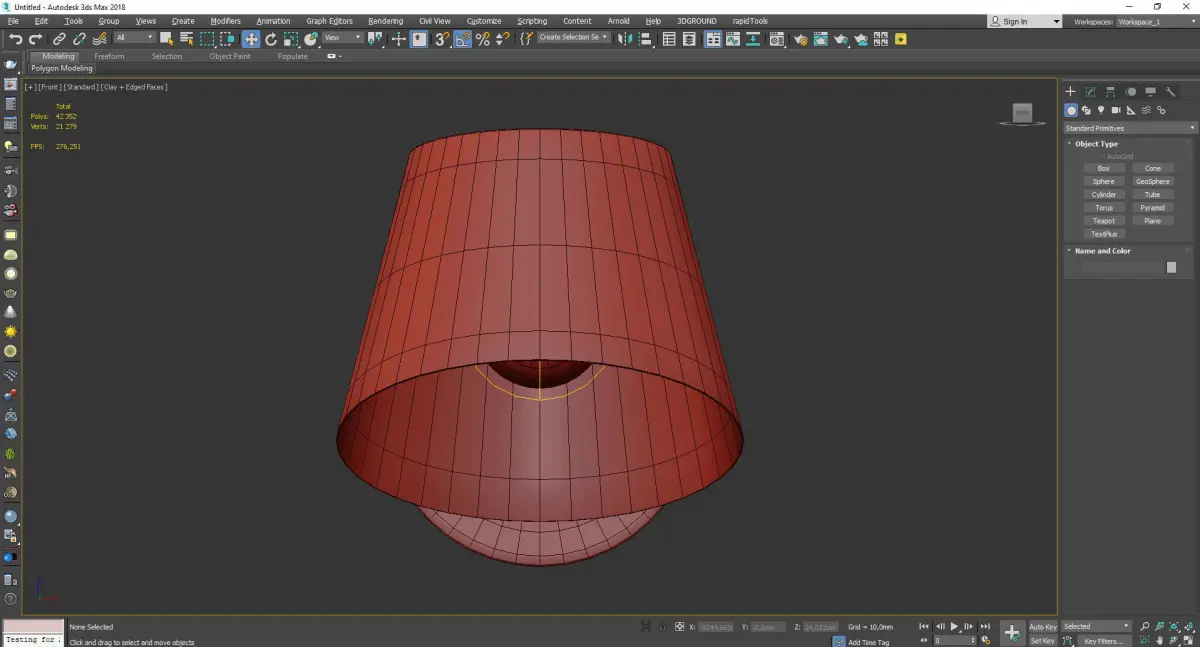Viewport: 1200px width, 647px height.
Task: Toggle Auto Key animation mode
Action: 1042,627
